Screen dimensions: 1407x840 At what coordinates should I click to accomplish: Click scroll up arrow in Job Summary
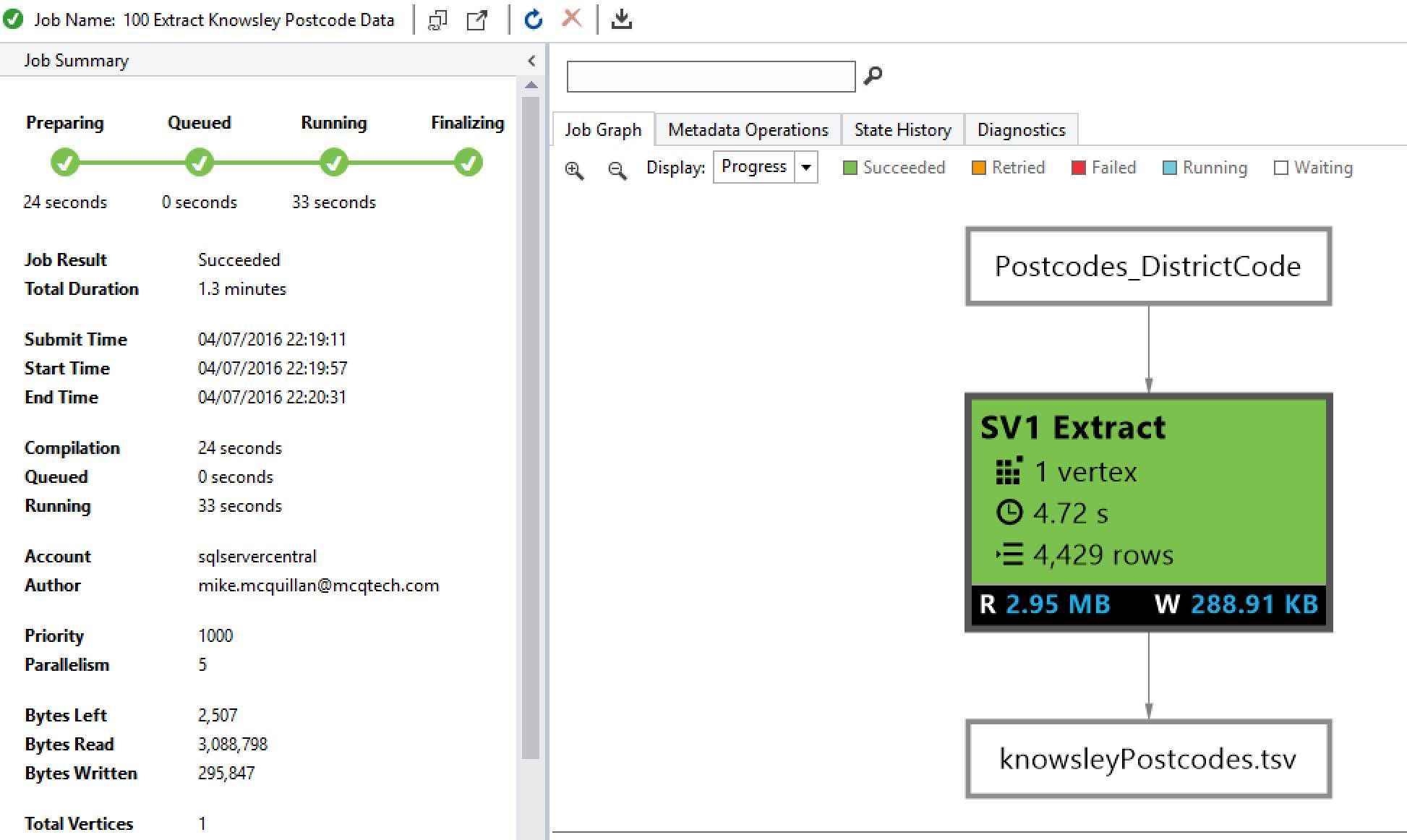click(531, 85)
